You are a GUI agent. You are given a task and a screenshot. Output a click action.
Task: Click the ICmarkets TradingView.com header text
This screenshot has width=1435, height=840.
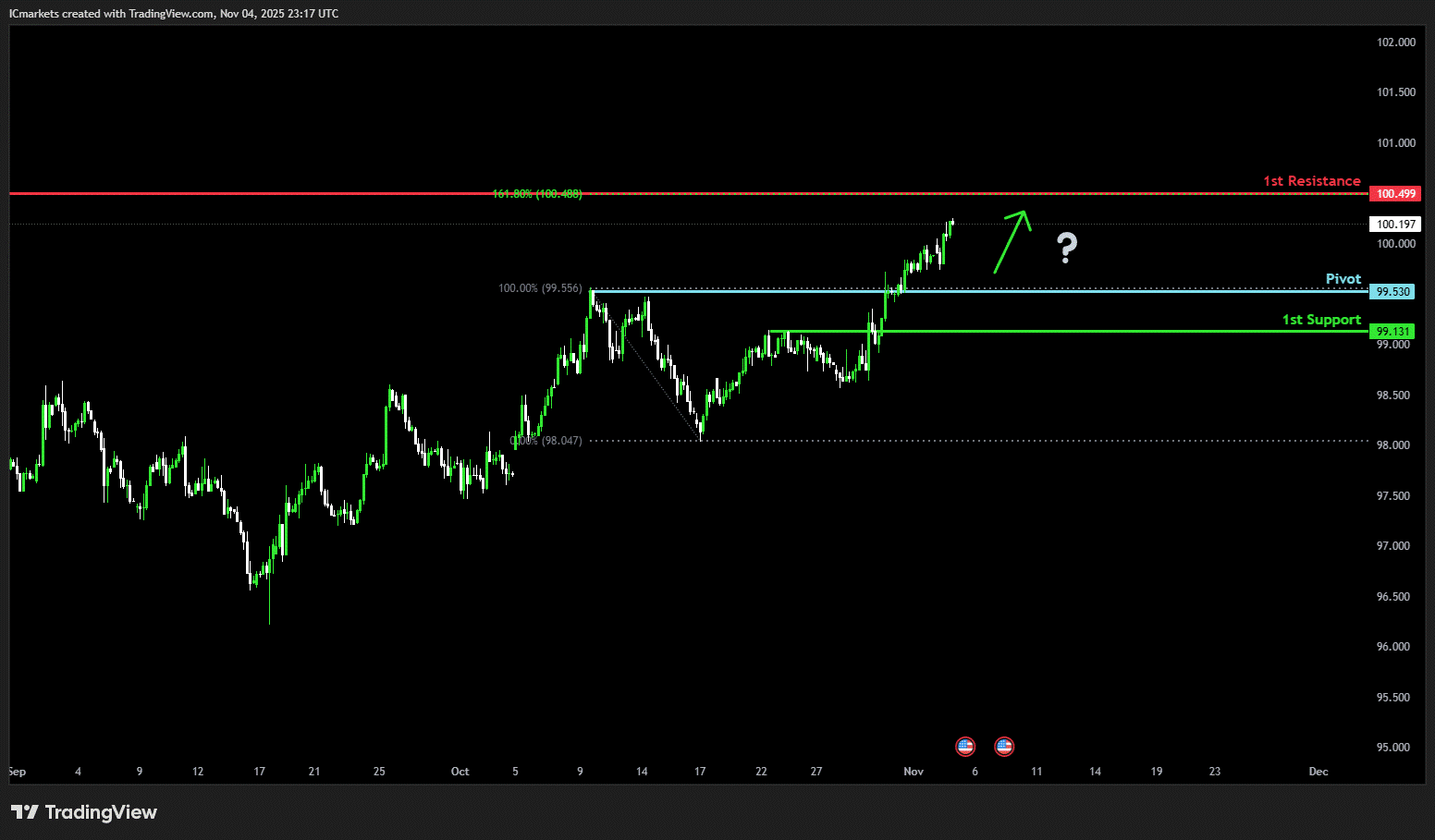(174, 14)
